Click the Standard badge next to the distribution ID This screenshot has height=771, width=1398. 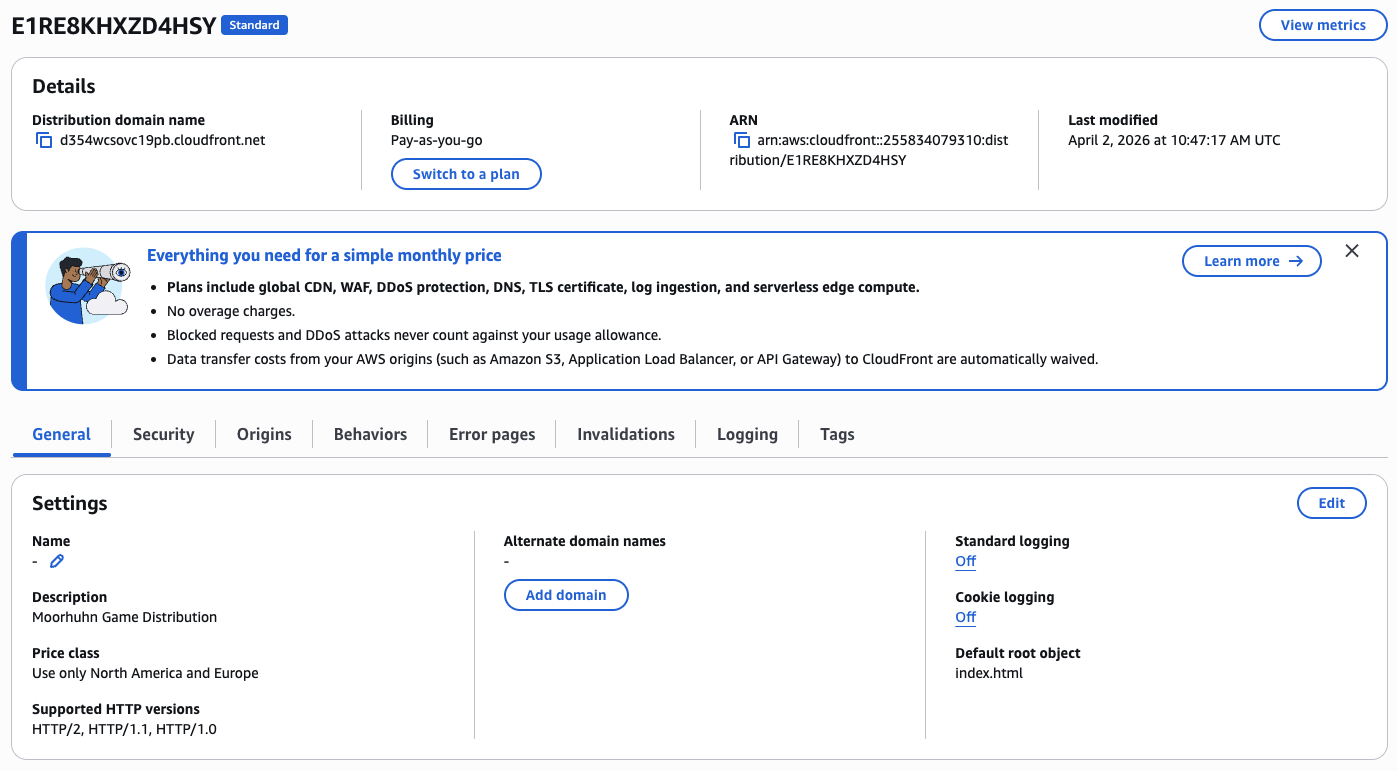point(254,25)
